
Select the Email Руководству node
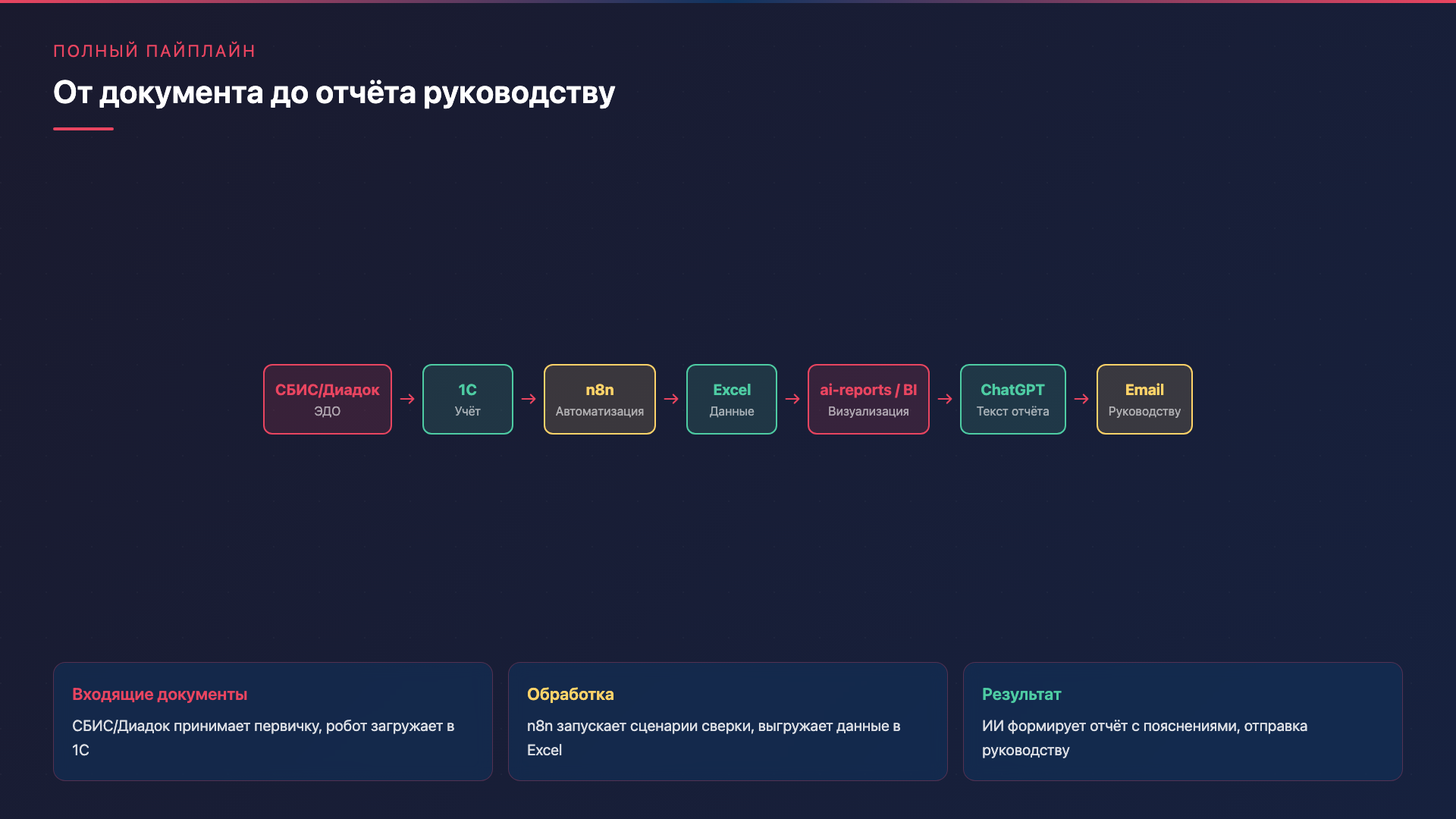(x=1144, y=399)
